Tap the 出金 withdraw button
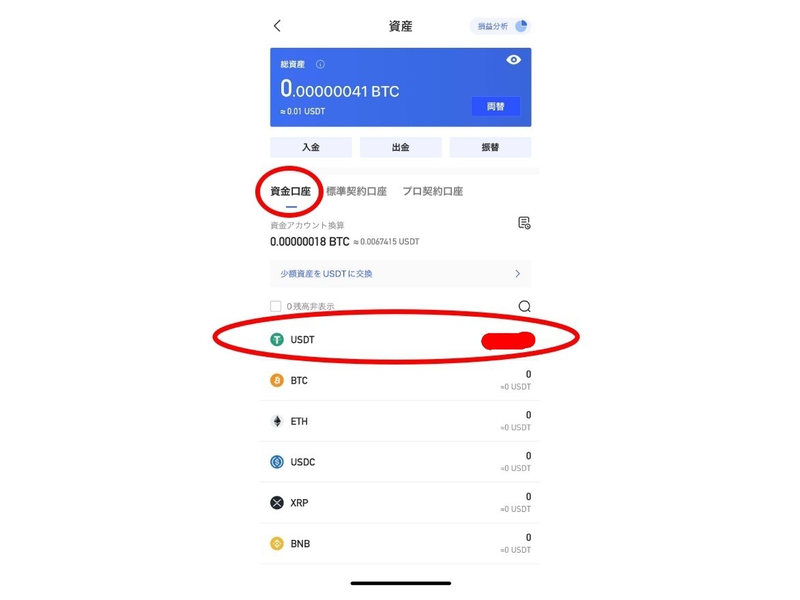Screen dimensions: 800x600 point(401,147)
